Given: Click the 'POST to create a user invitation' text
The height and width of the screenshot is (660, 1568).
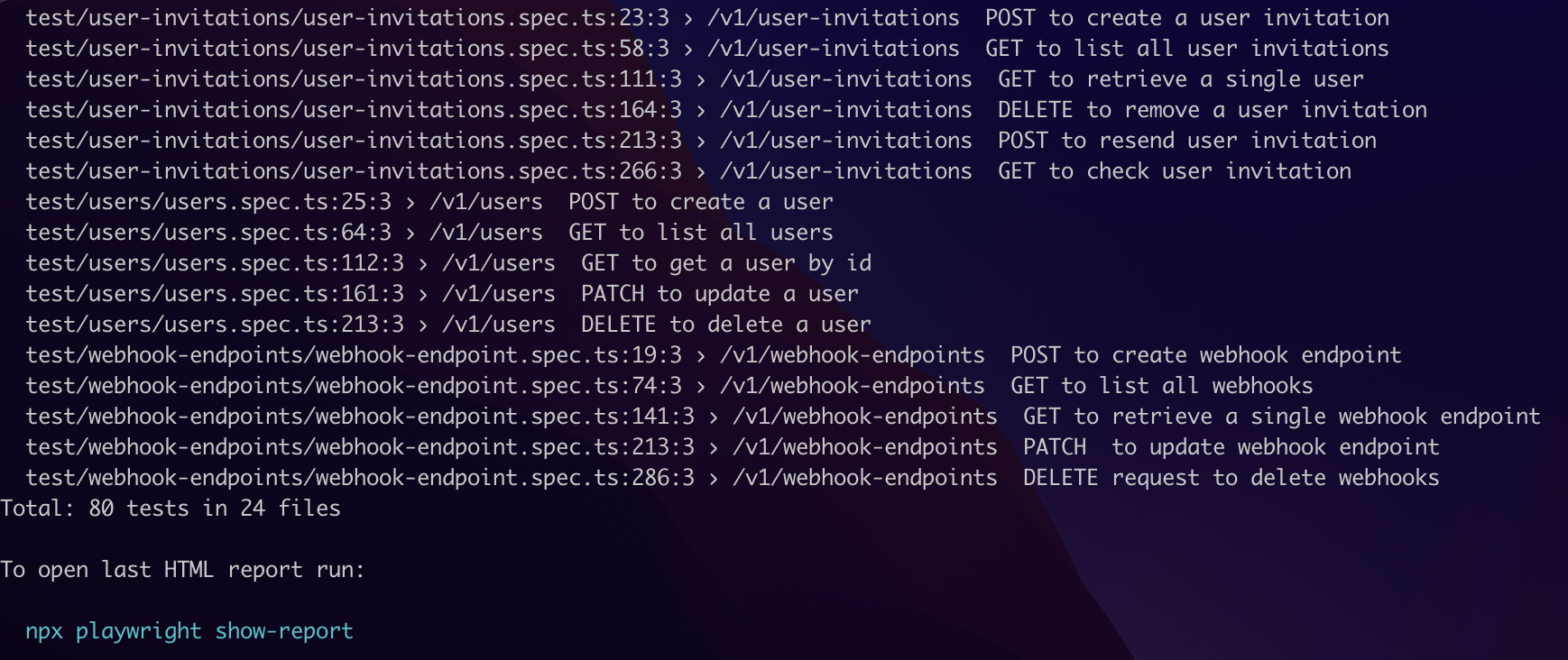Looking at the screenshot, I should (1187, 18).
